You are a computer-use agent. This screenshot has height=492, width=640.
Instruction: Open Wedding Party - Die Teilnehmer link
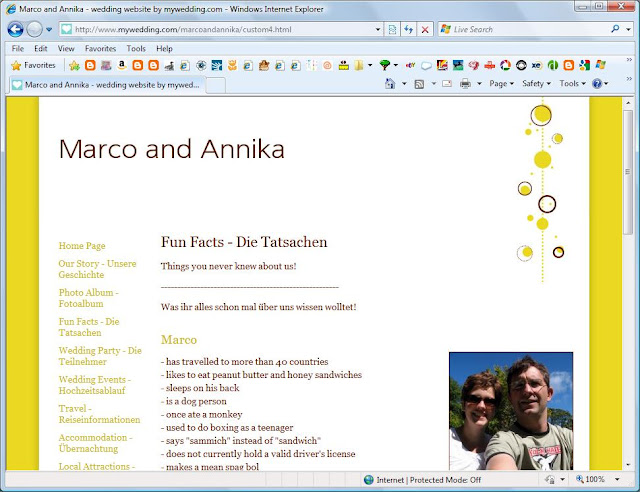(100, 356)
